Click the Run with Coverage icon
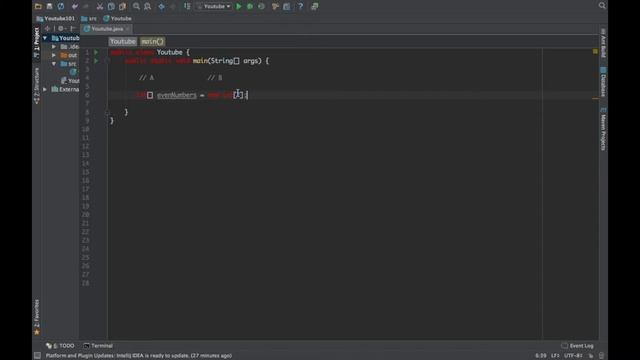Screen dimensions: 640x360 [261, 7]
